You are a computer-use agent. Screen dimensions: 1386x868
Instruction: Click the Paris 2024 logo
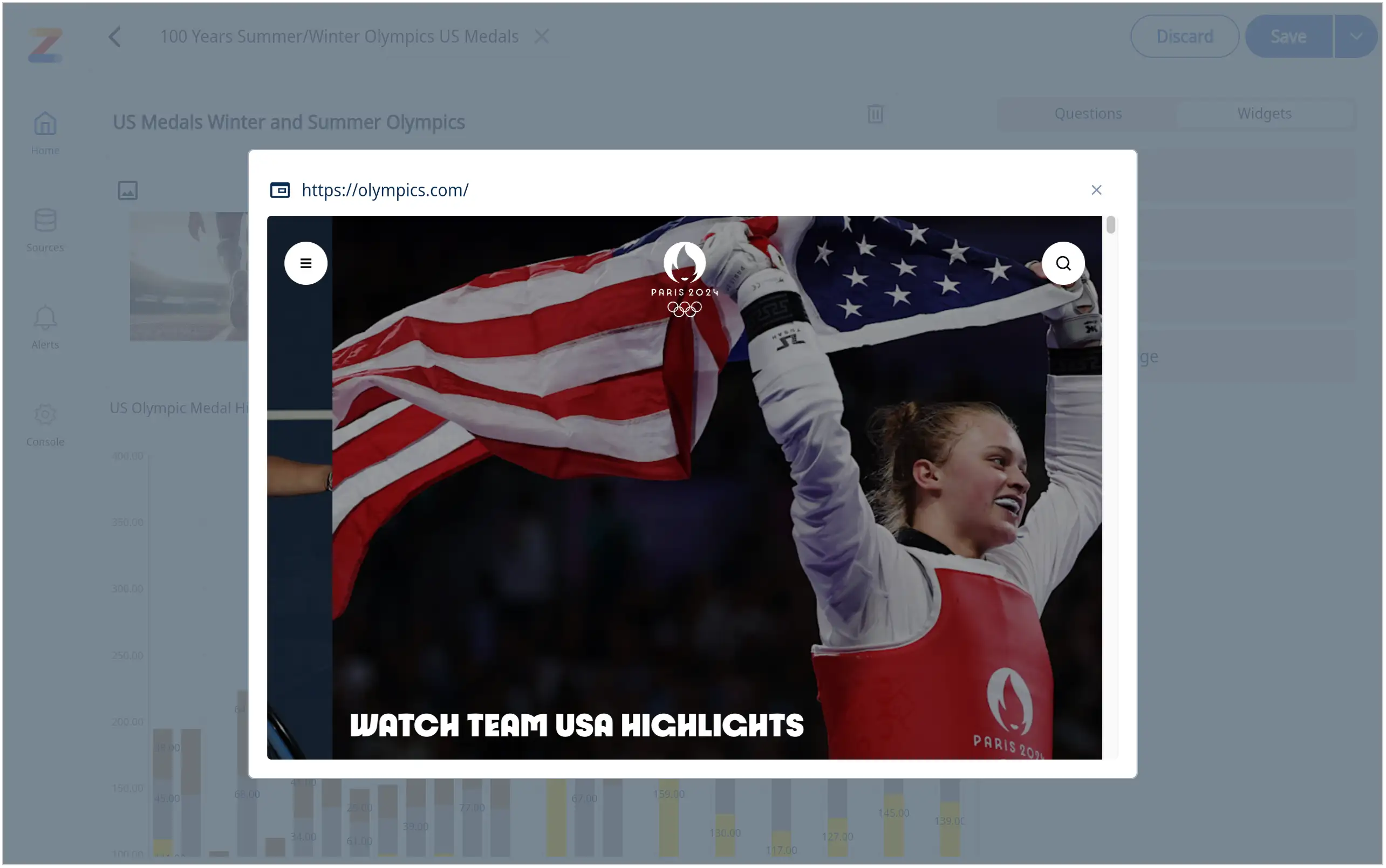coord(684,279)
